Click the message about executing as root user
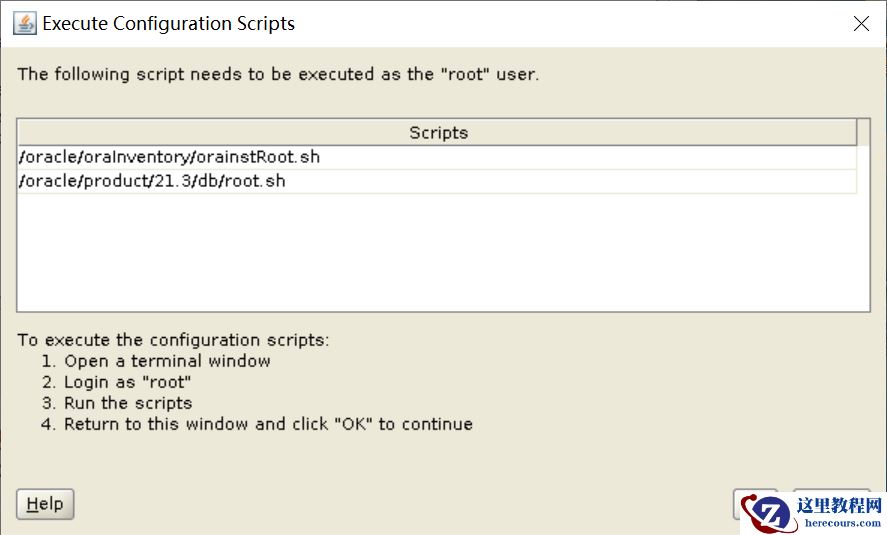 tap(278, 74)
